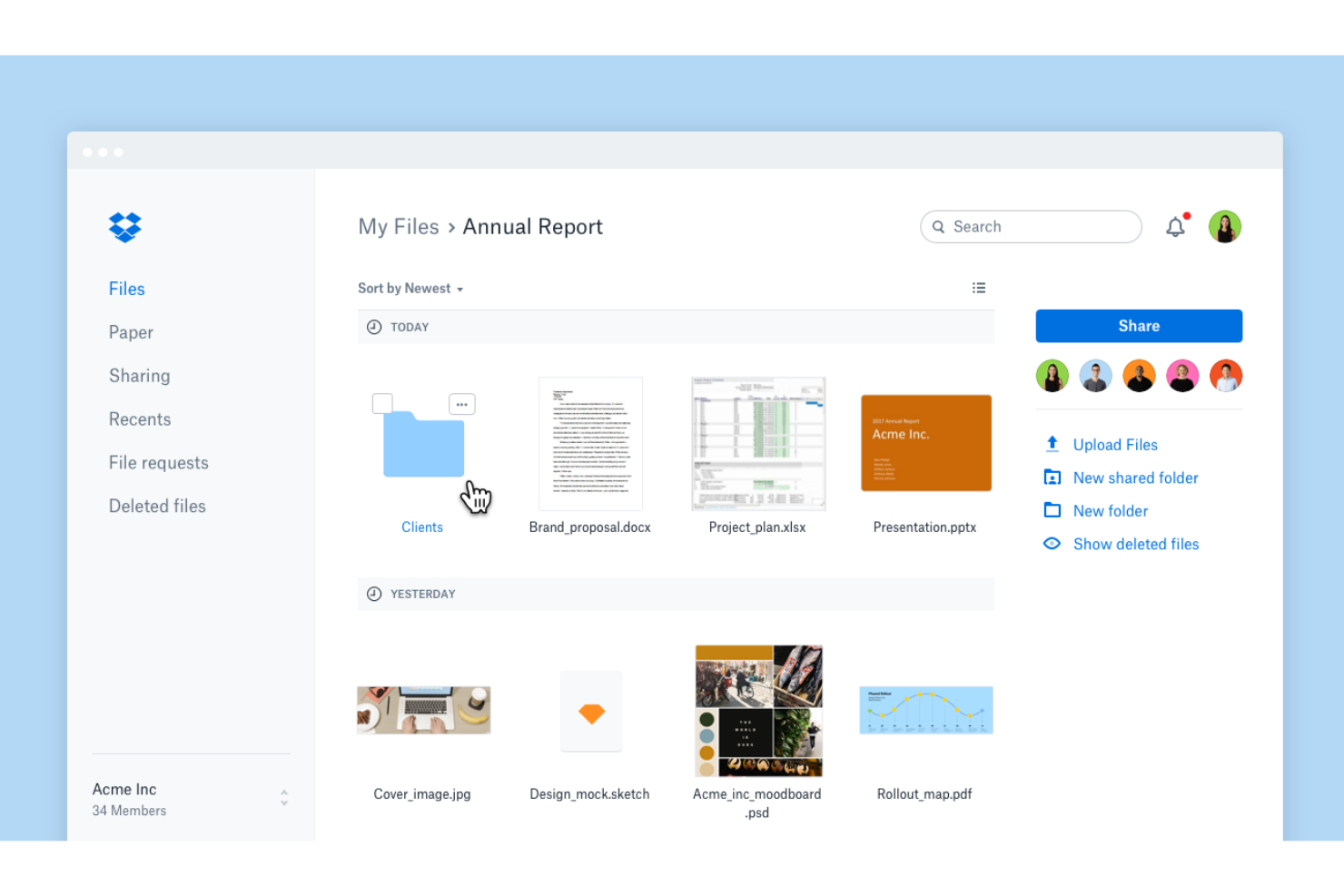Screen dimensions: 1344x896
Task: Select the Clients folder checkbox
Action: [x=381, y=403]
